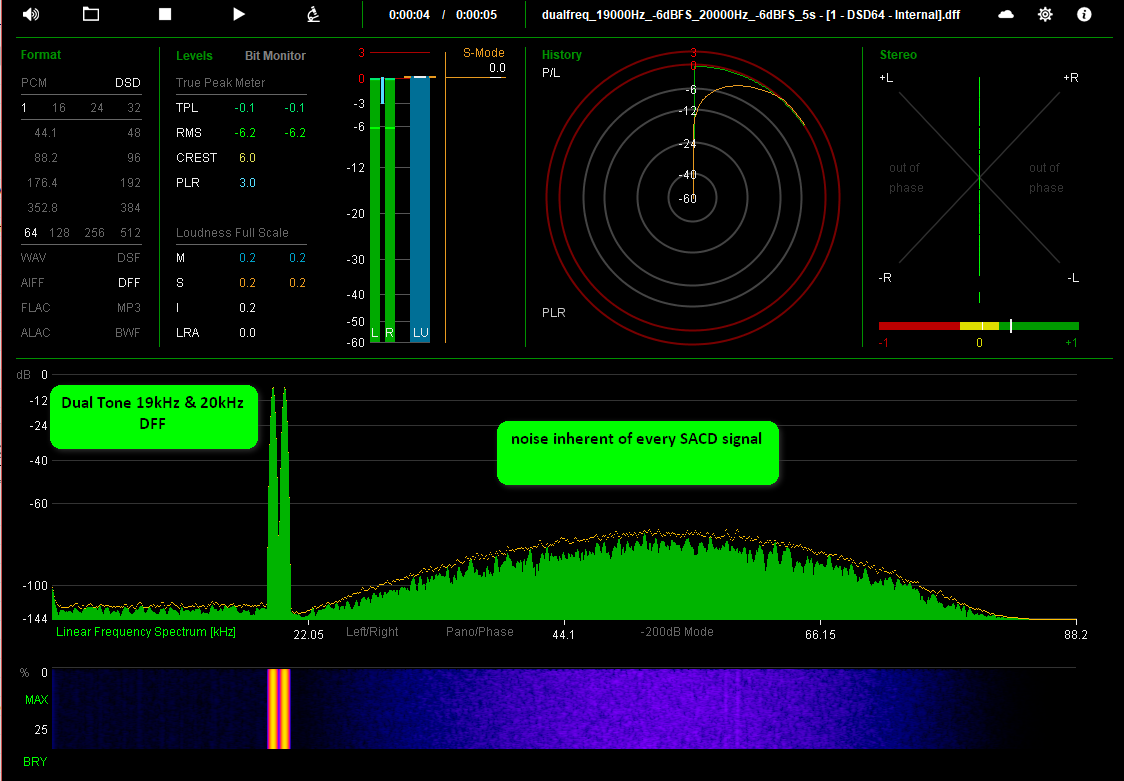
Task: Click the MP3 file type label
Action: [x=129, y=307]
